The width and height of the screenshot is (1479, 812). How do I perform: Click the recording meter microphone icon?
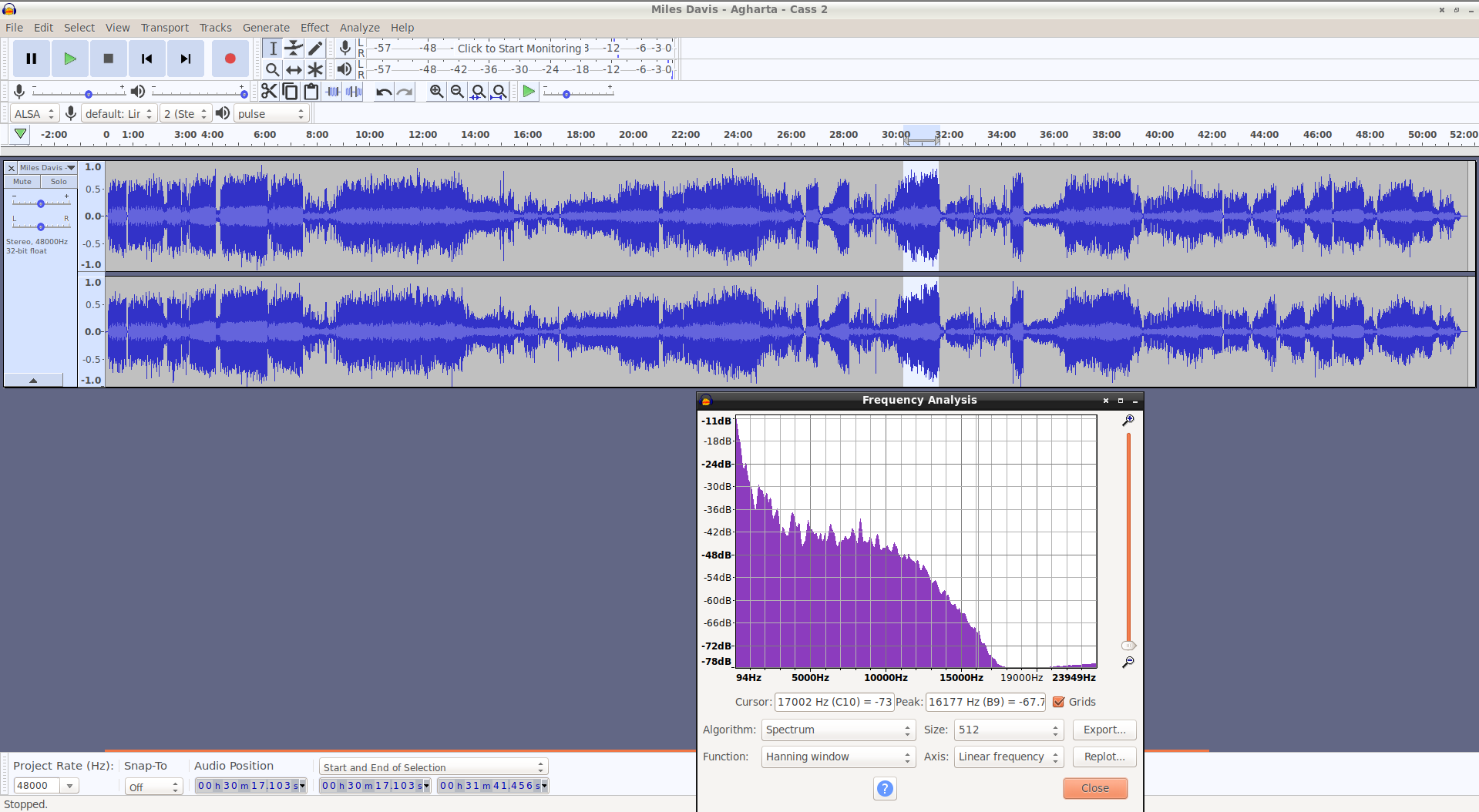(345, 49)
